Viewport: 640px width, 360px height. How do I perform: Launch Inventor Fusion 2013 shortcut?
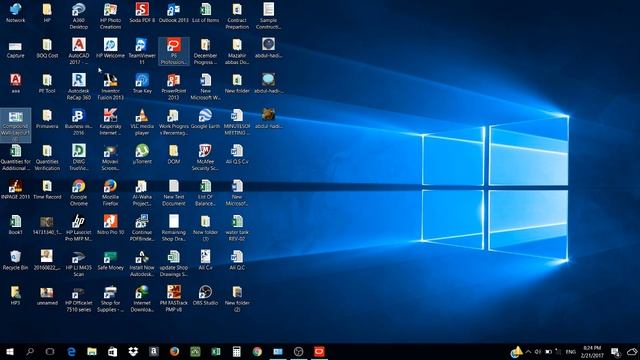[x=110, y=87]
